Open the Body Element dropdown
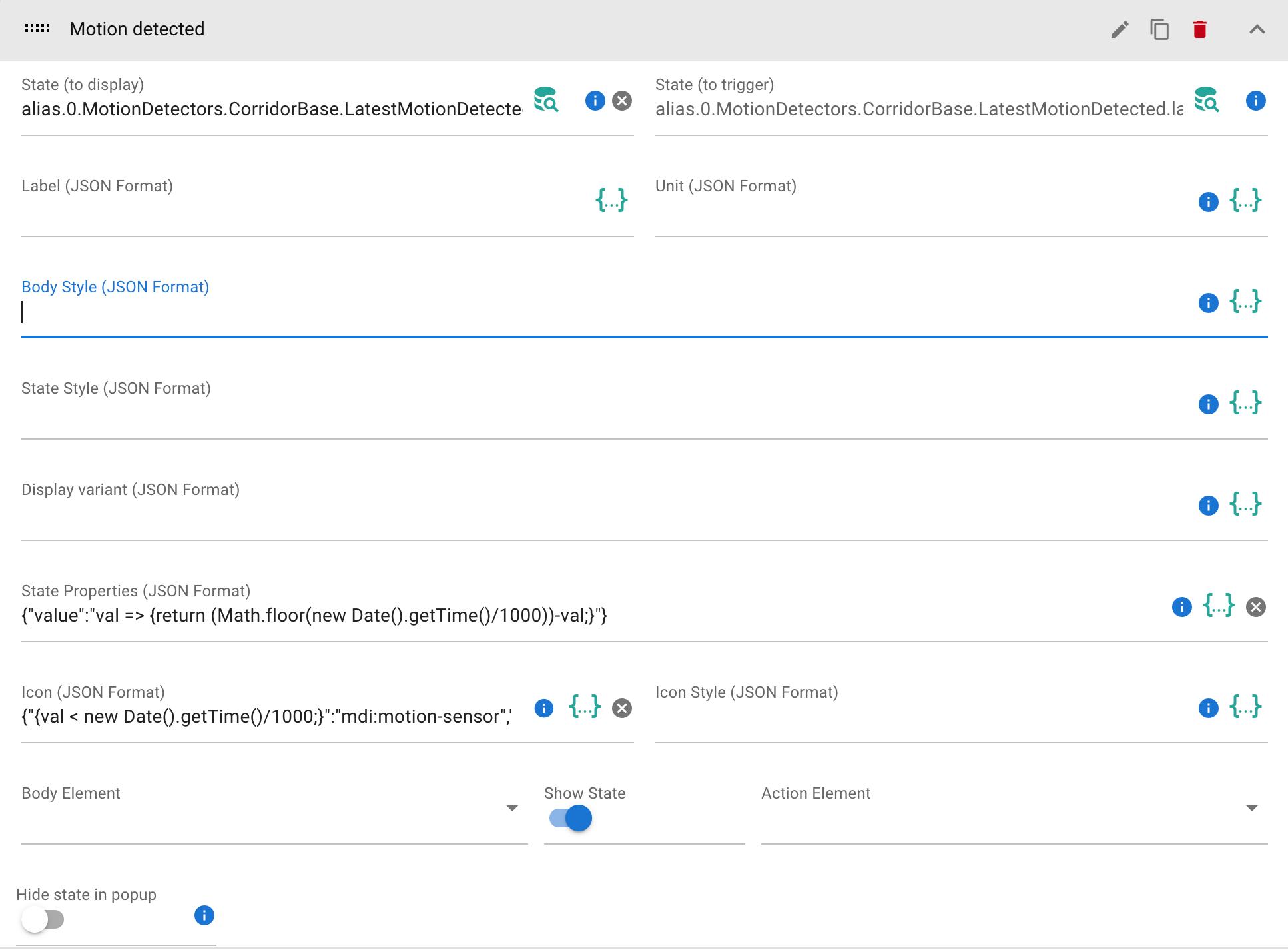This screenshot has height=950, width=1288. [x=274, y=809]
